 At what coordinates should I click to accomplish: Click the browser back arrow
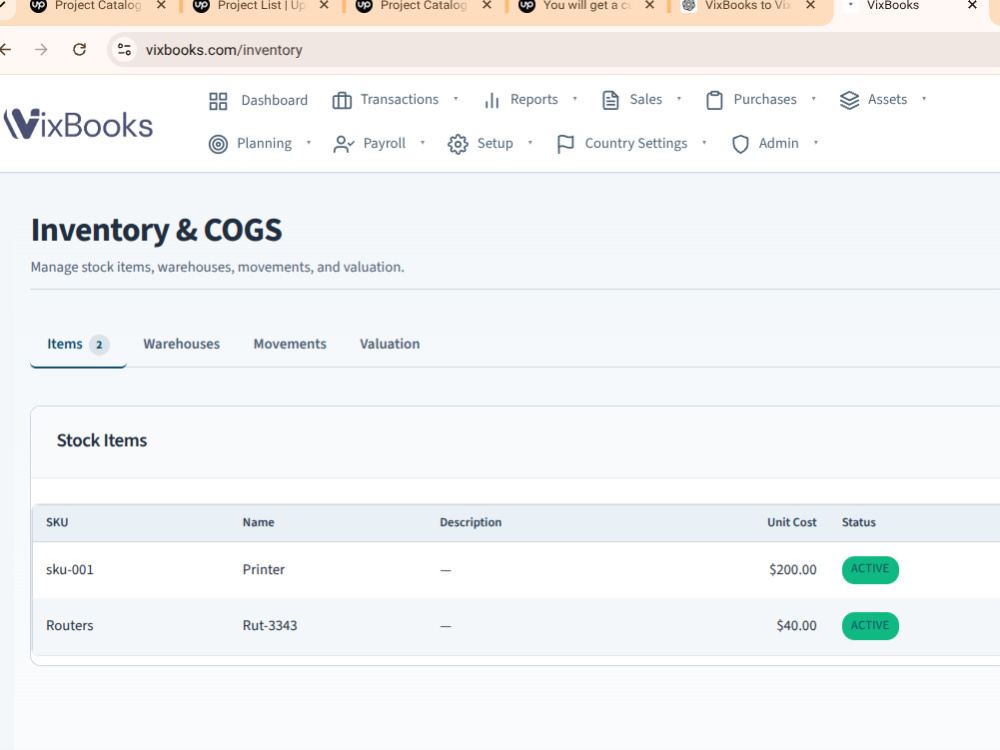[6, 50]
